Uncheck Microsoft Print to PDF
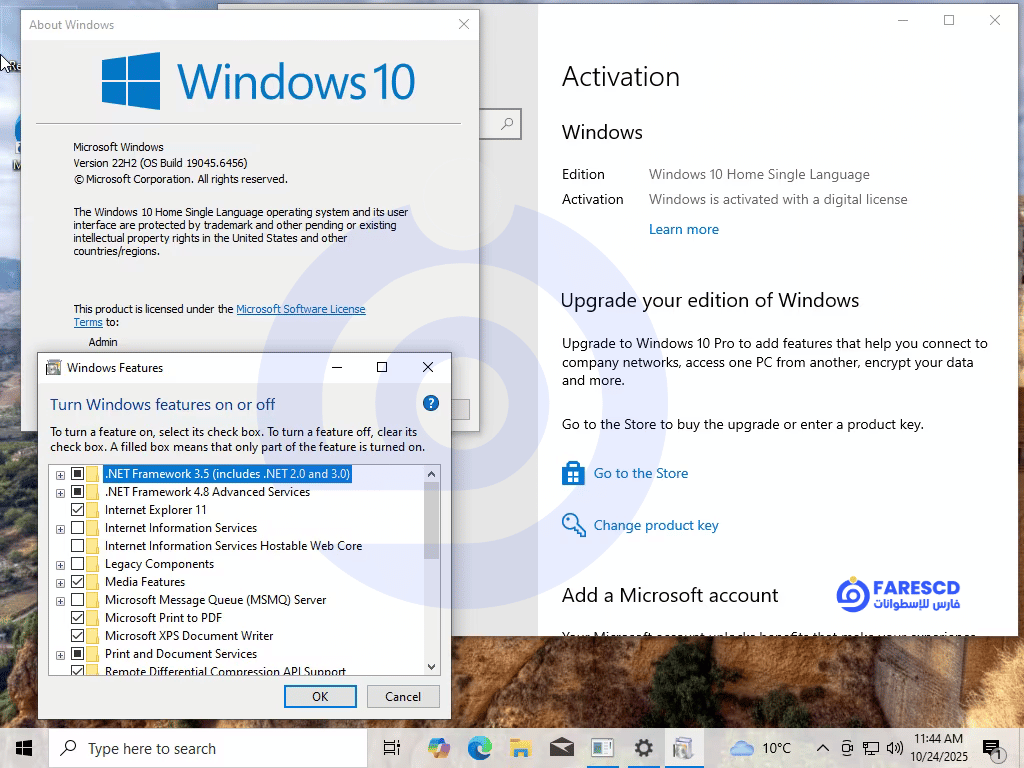 pyautogui.click(x=78, y=618)
